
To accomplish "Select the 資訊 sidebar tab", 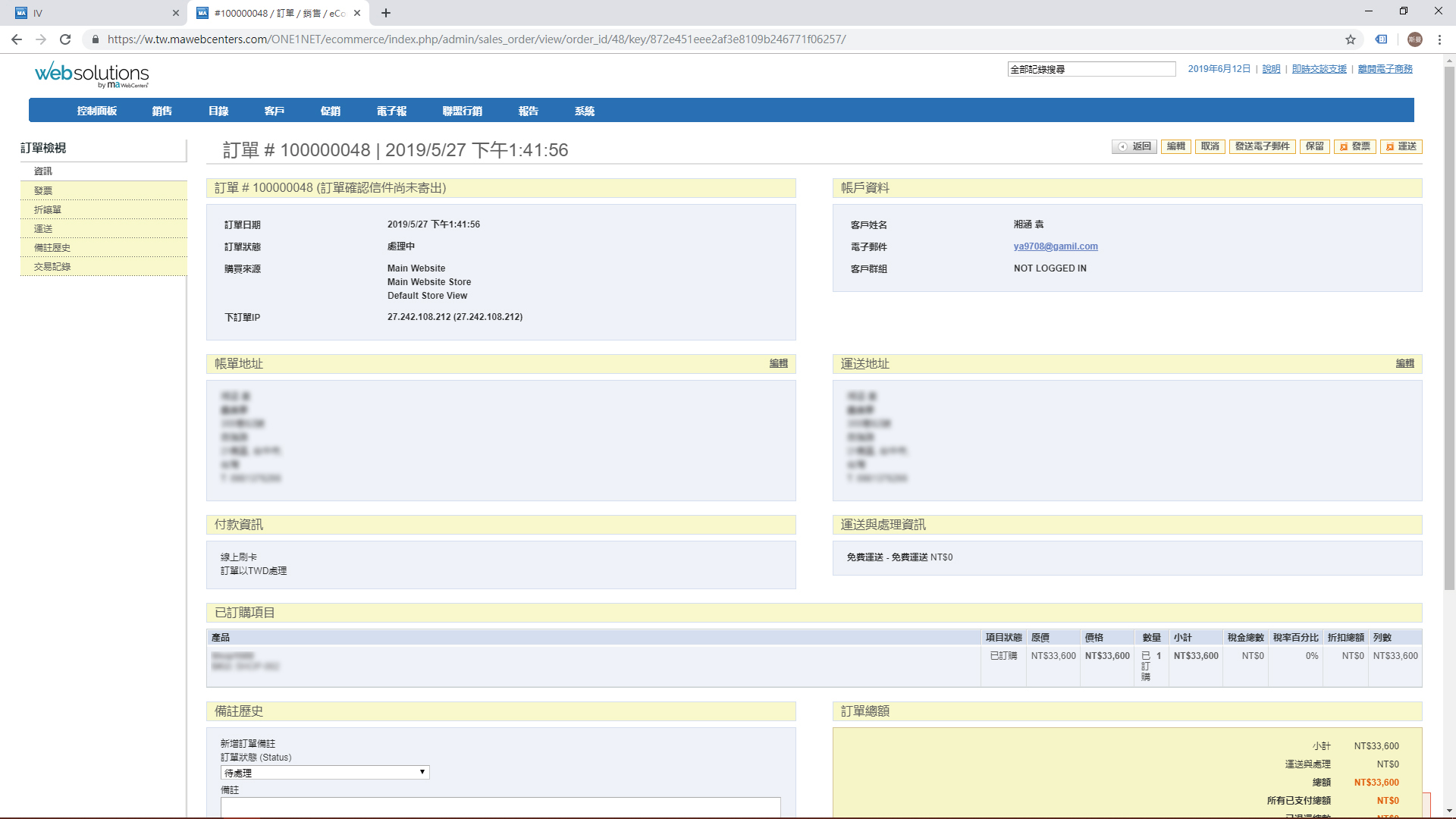I will pos(104,171).
